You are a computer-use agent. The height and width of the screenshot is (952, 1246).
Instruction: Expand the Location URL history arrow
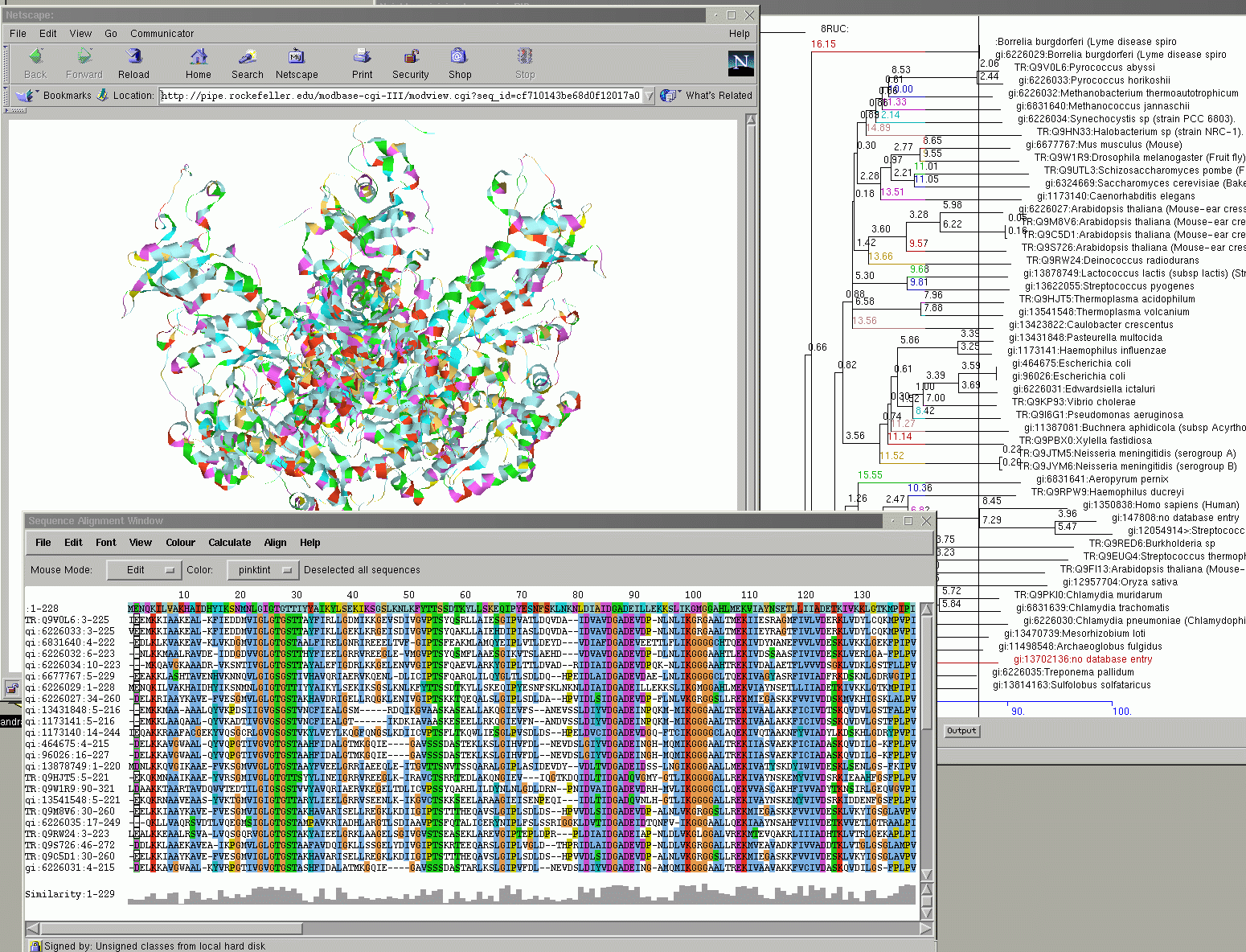[x=650, y=96]
